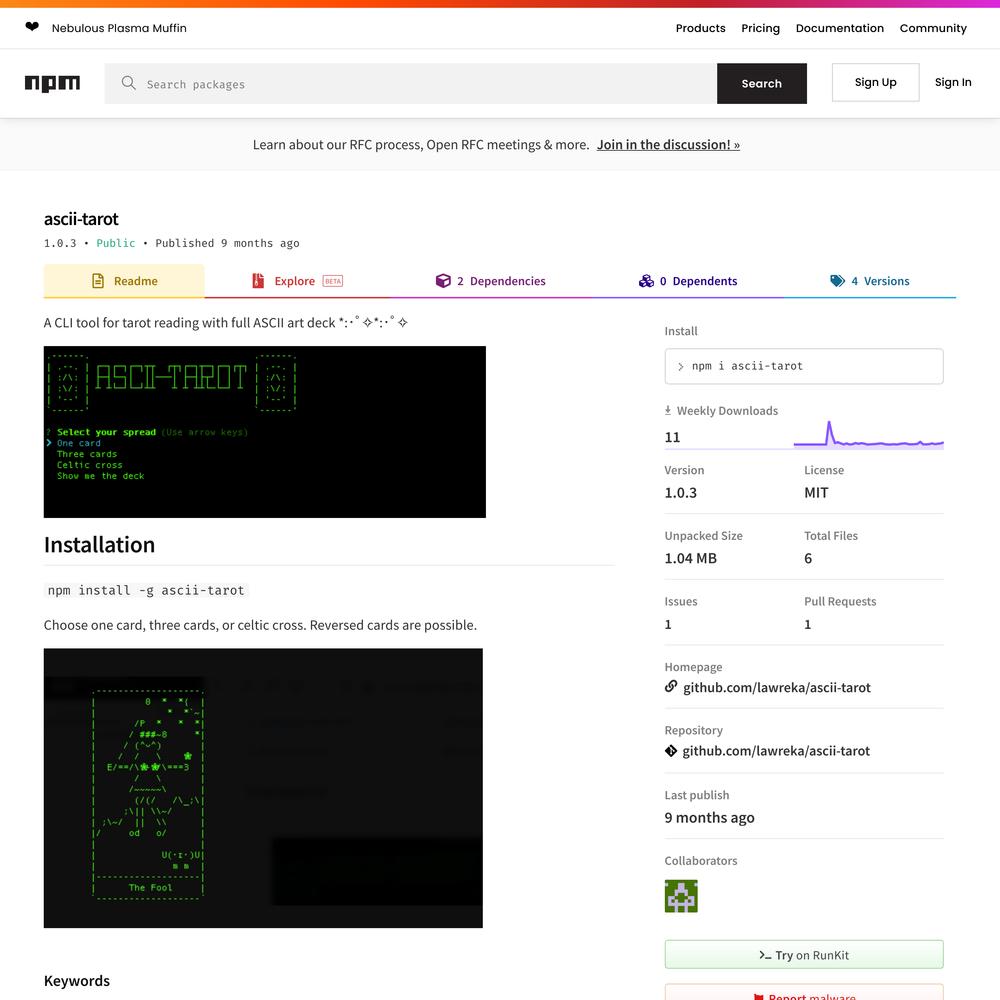The image size is (1000, 1000).
Task: Click the Explore tab's red file icon
Action: [x=258, y=281]
